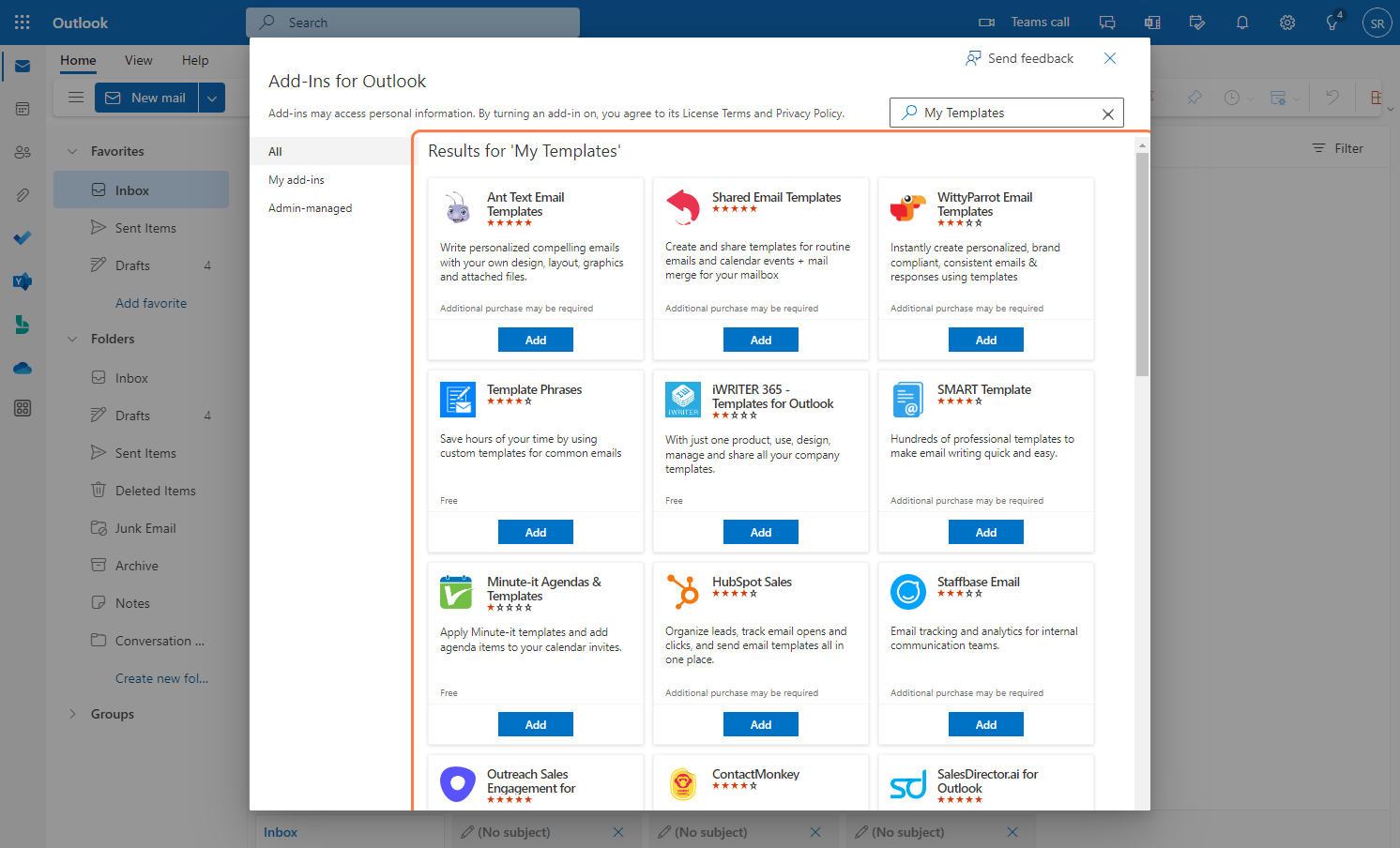
Task: Open the Files paperclip icon in rail
Action: (x=23, y=195)
